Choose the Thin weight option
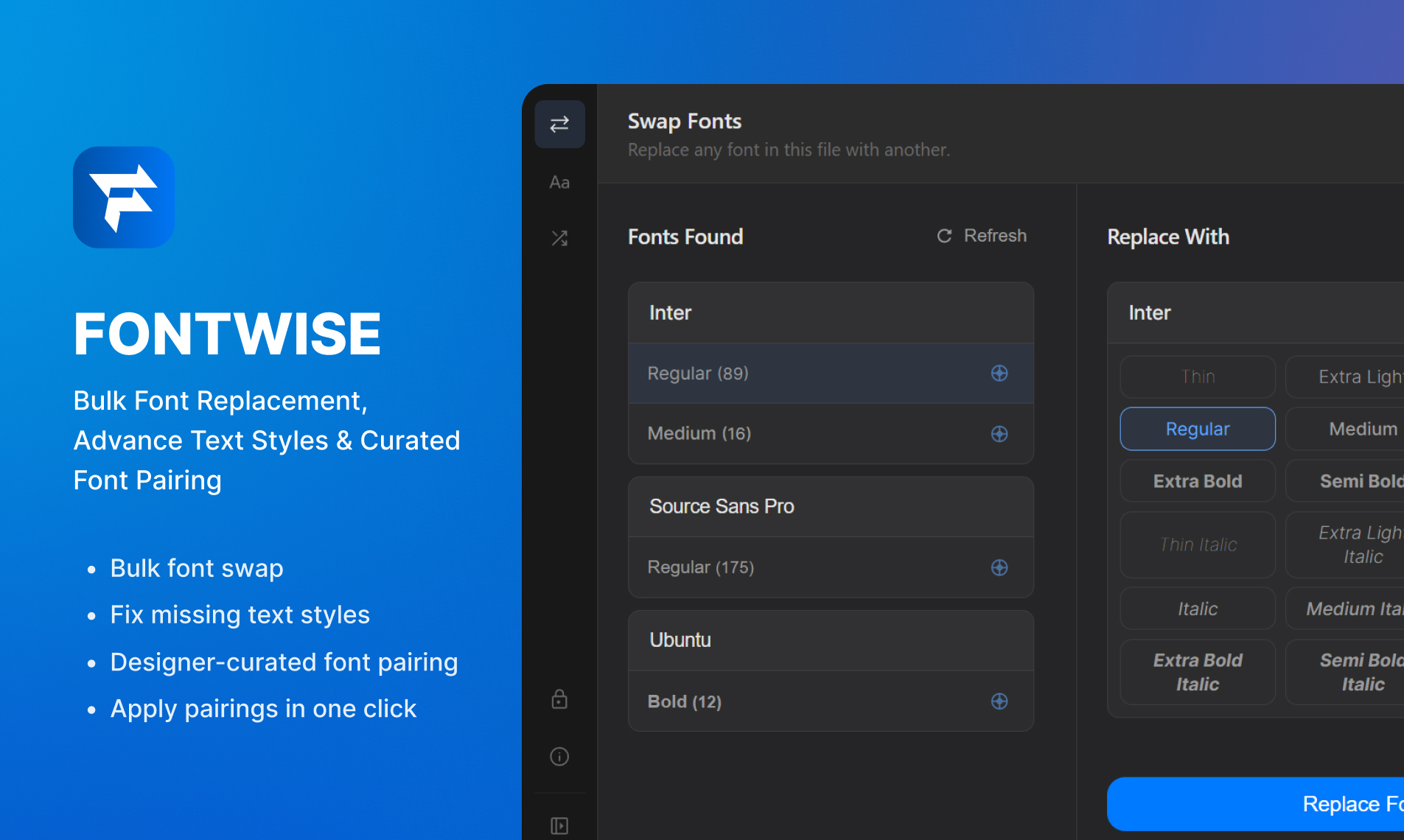The width and height of the screenshot is (1404, 840). [x=1198, y=377]
